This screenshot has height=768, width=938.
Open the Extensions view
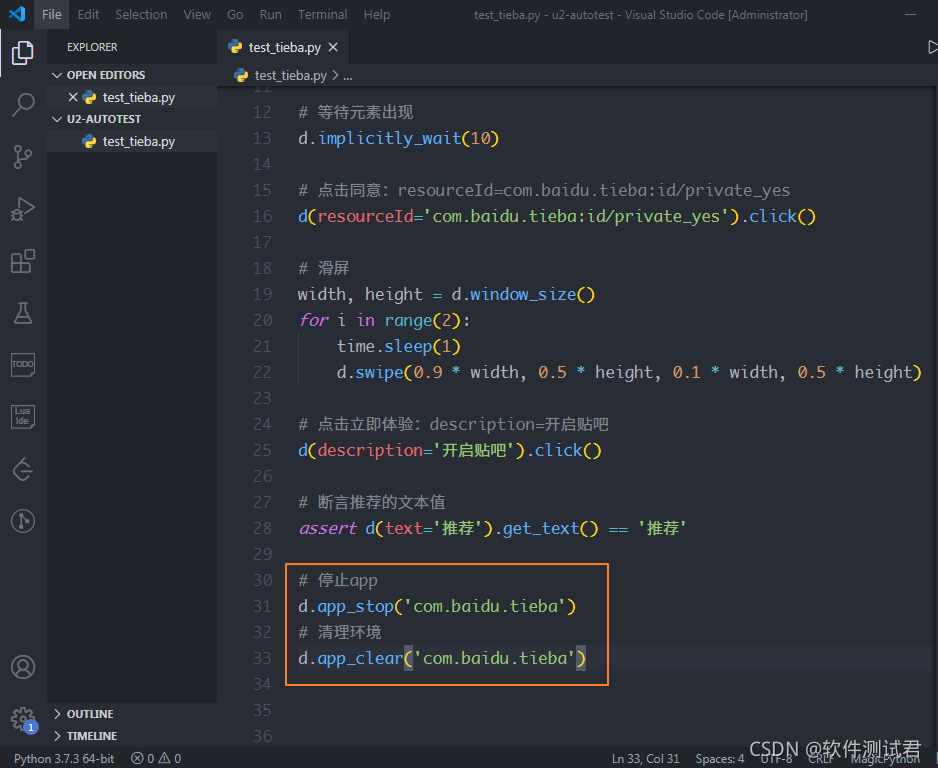point(23,261)
